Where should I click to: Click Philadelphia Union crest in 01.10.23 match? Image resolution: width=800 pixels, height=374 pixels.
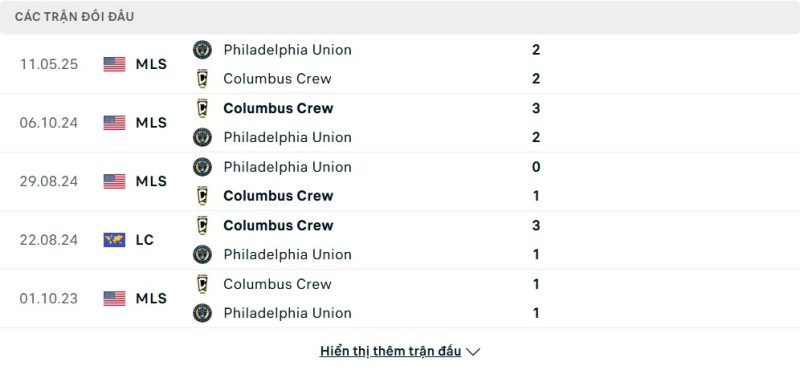(x=202, y=313)
